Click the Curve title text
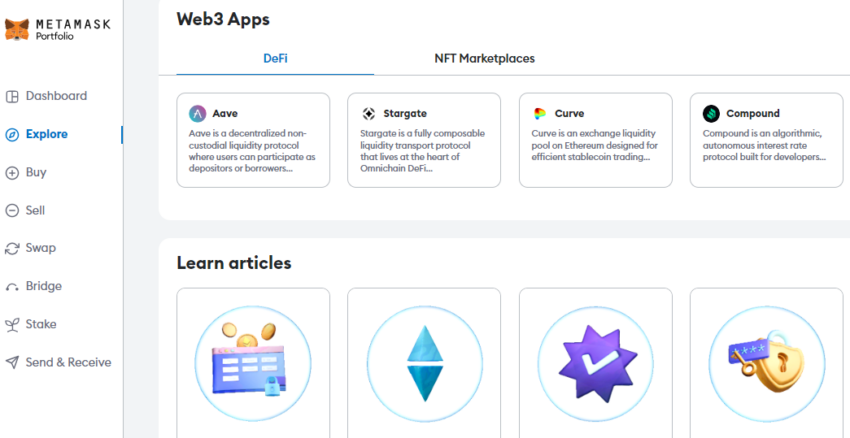This screenshot has height=438, width=850. 569,114
